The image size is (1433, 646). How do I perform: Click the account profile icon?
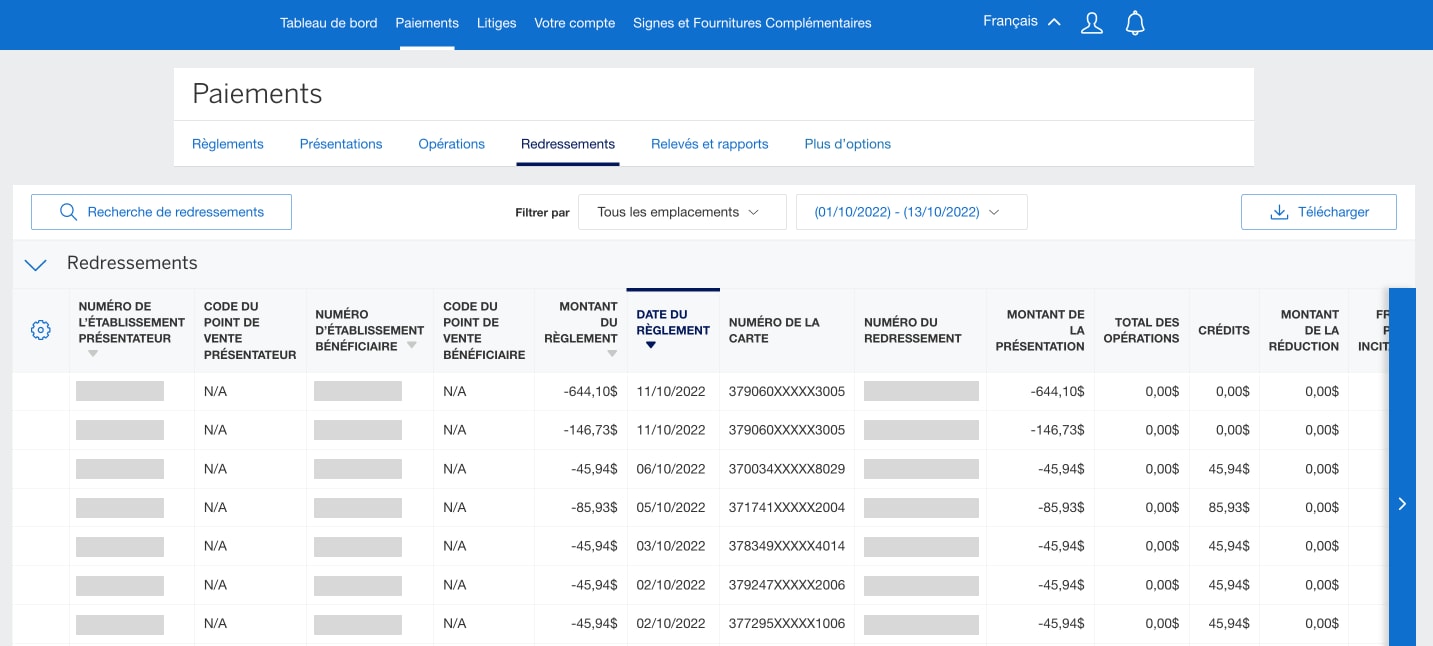pyautogui.click(x=1091, y=21)
